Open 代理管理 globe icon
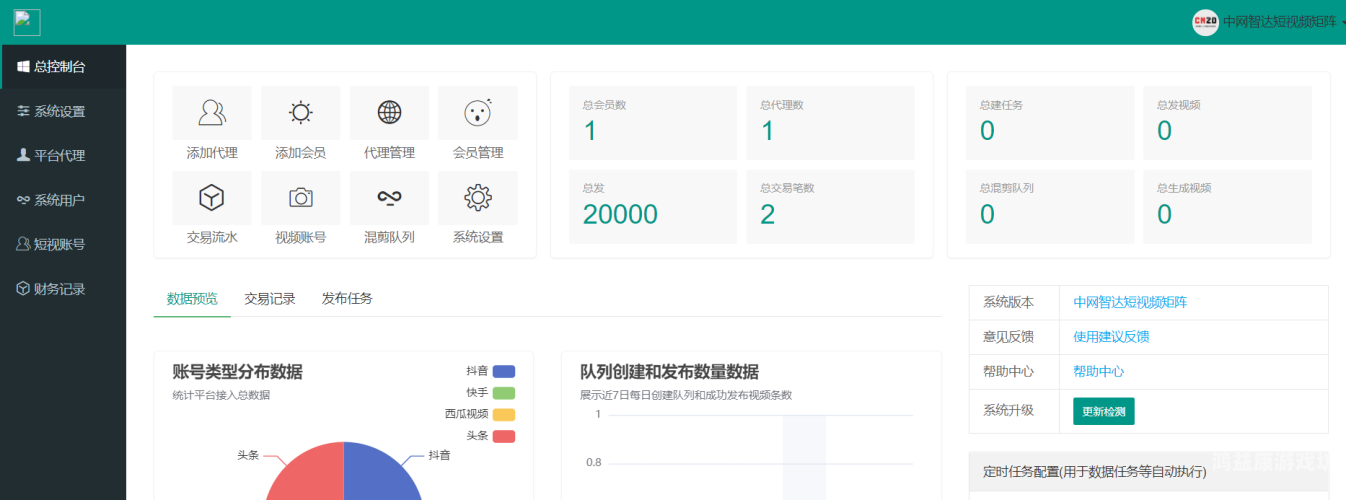1346x500 pixels. pyautogui.click(x=389, y=112)
